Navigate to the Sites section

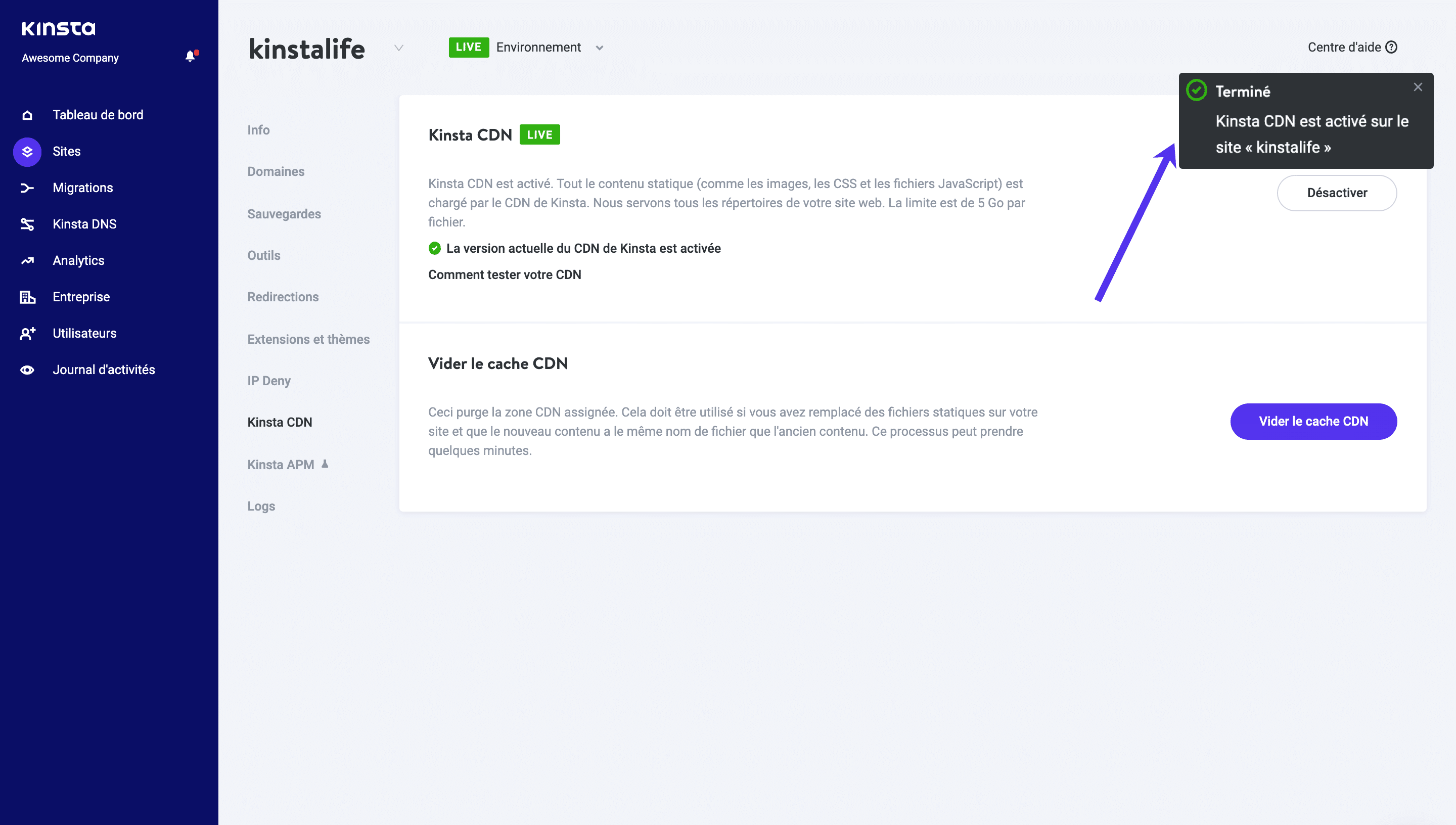click(66, 151)
